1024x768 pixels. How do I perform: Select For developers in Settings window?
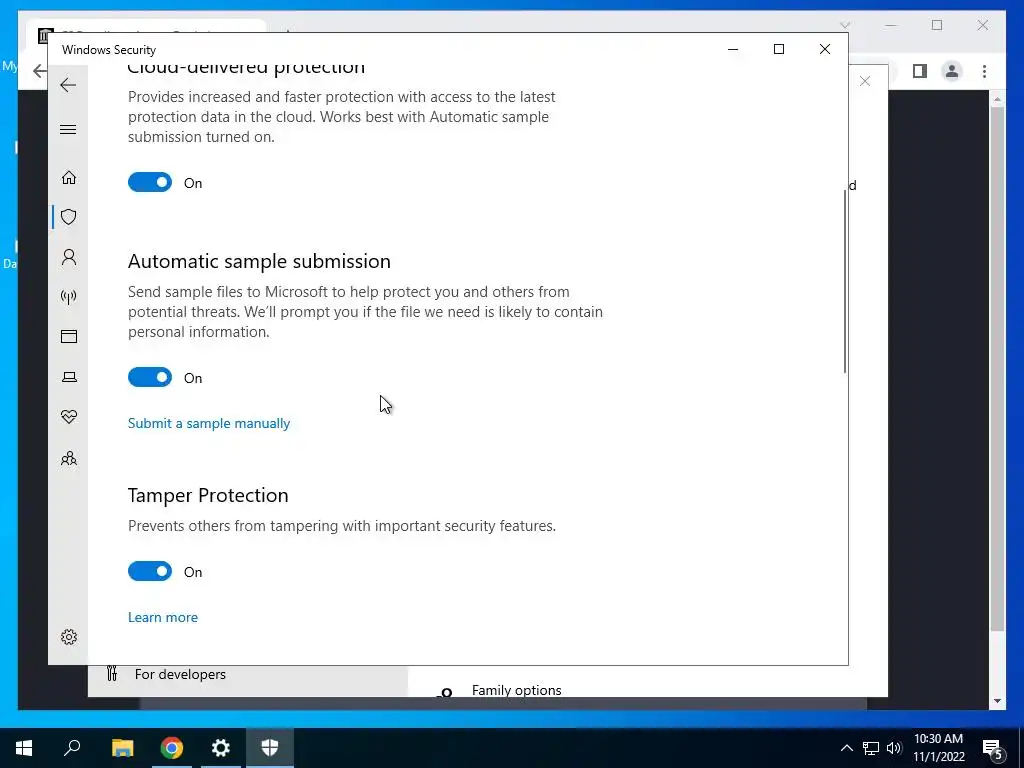180,674
